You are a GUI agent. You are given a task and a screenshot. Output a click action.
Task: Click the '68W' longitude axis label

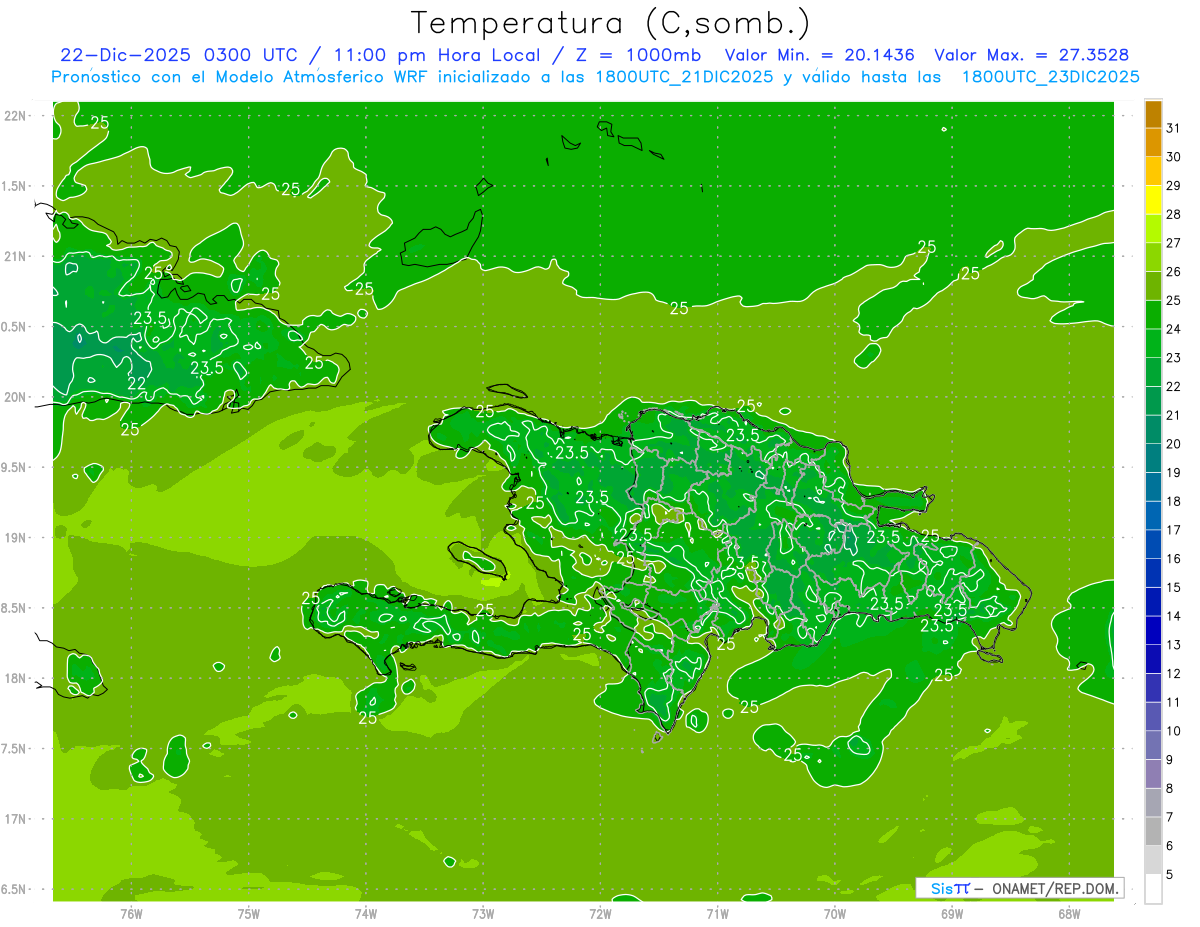point(1069,914)
